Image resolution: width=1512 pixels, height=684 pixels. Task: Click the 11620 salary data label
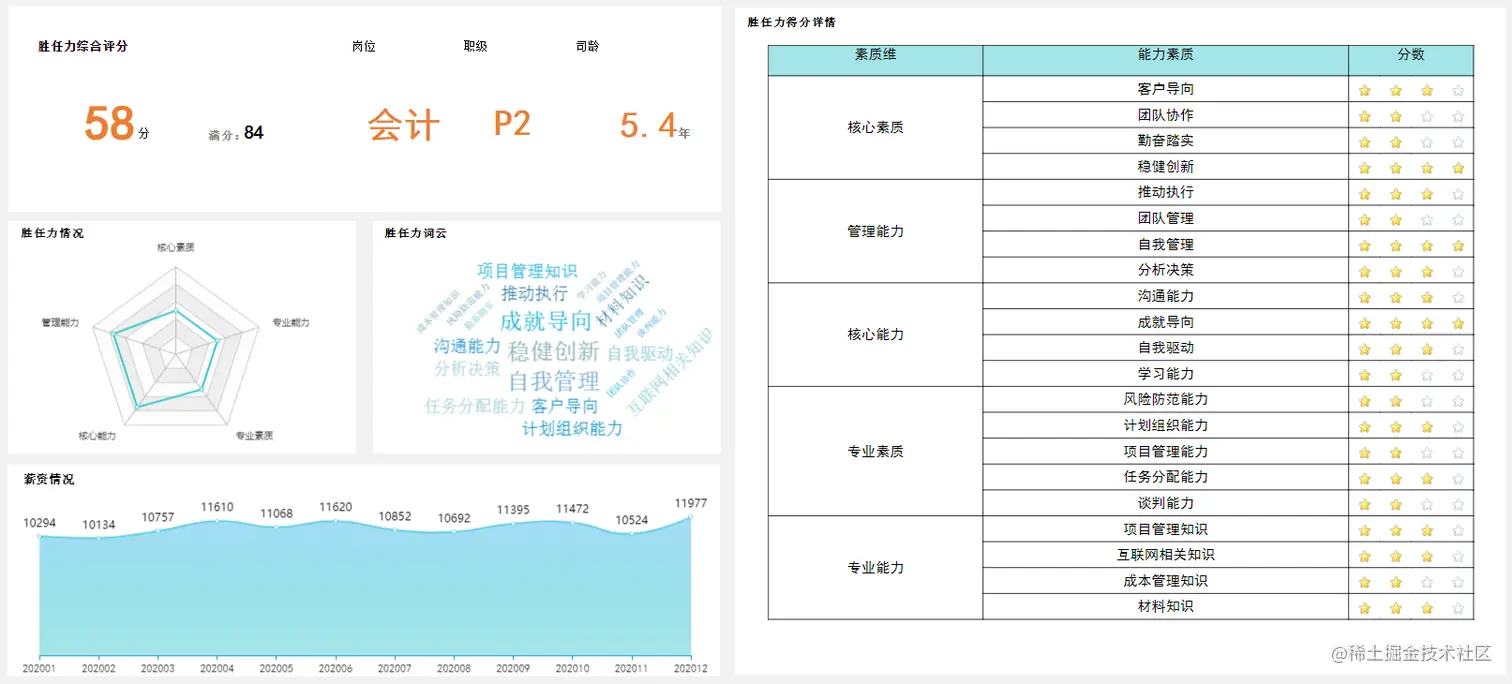[335, 507]
